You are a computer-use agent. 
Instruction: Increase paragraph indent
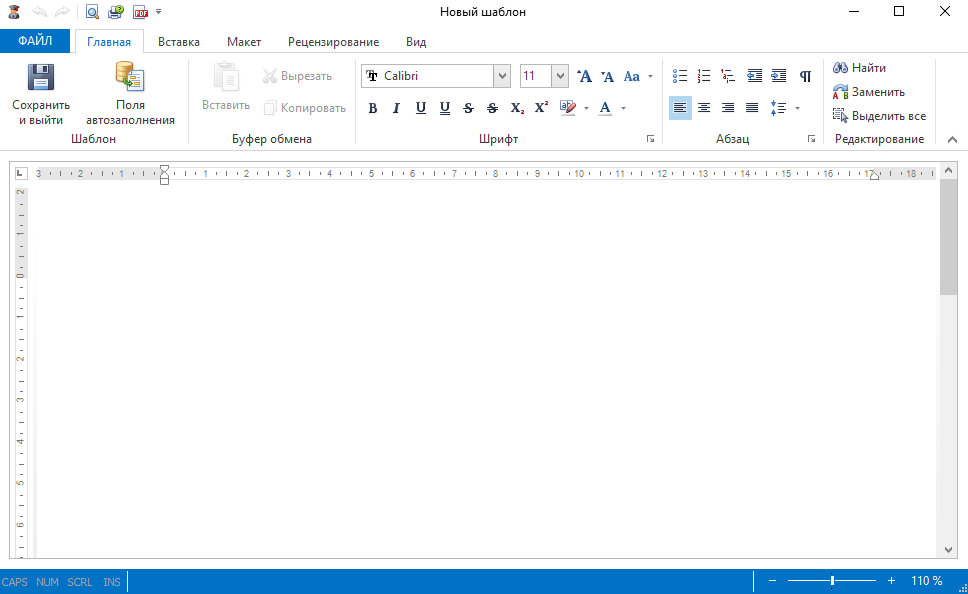[x=779, y=76]
